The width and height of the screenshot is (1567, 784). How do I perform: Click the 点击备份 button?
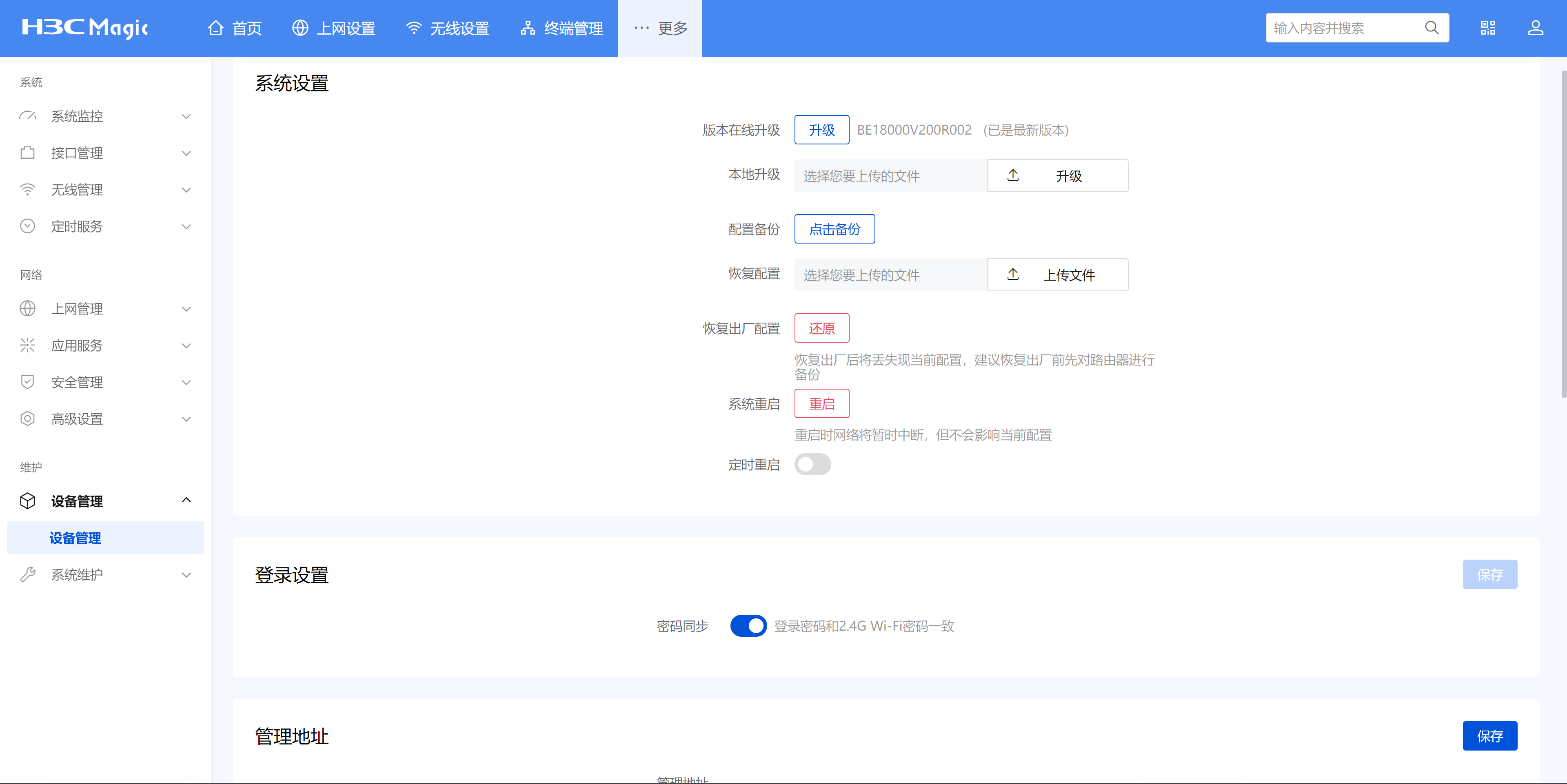pyautogui.click(x=835, y=229)
